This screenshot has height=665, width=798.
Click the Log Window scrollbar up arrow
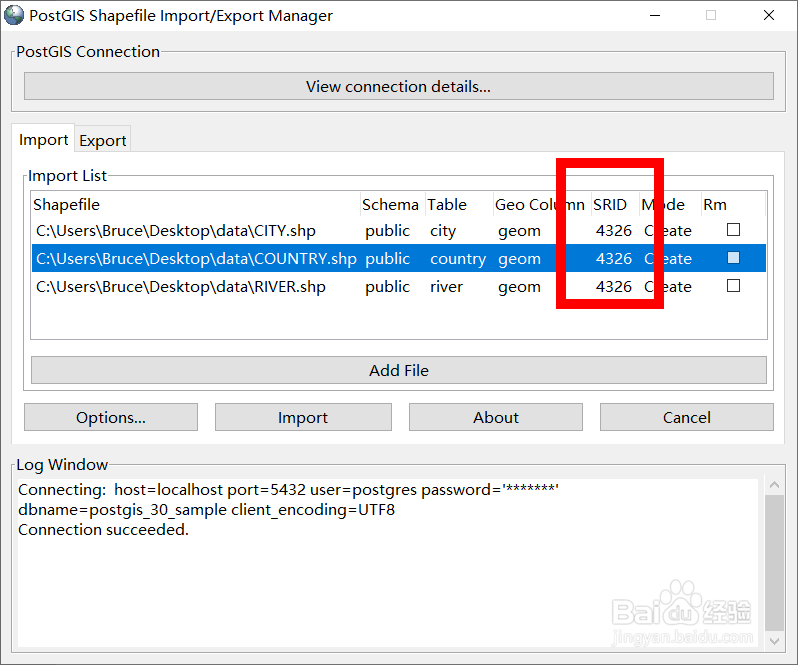(x=774, y=485)
